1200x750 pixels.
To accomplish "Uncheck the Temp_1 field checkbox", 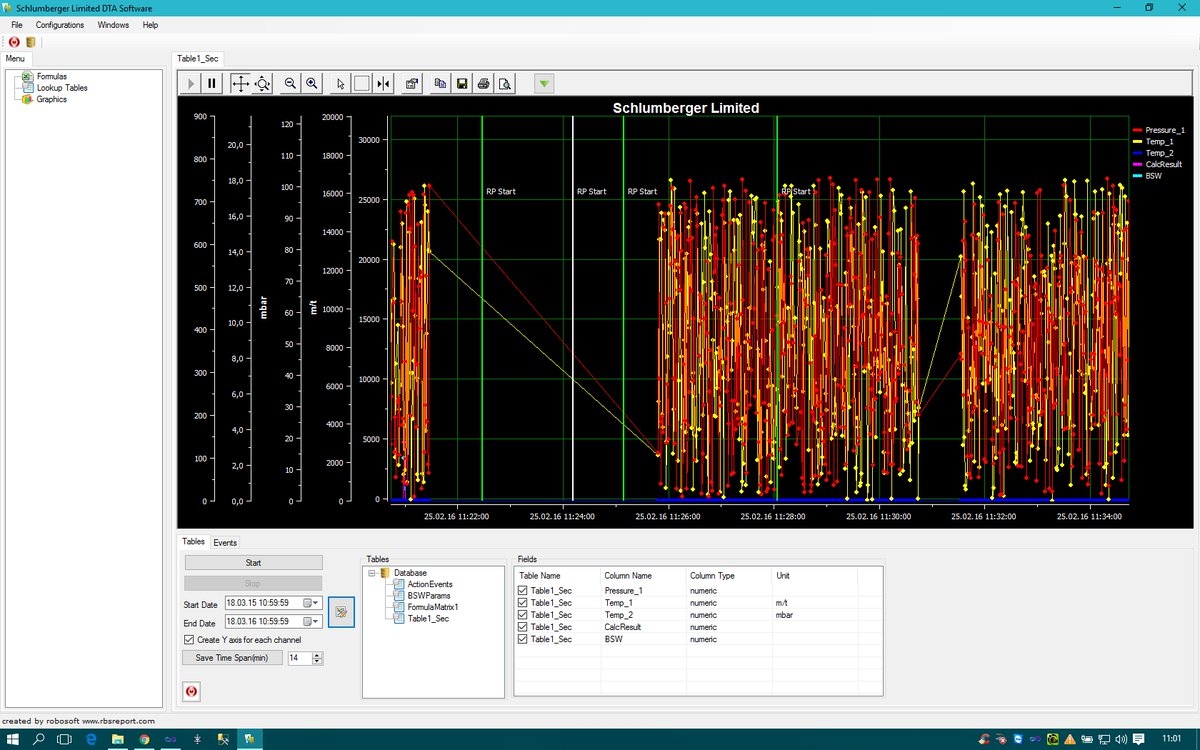I will 522,603.
